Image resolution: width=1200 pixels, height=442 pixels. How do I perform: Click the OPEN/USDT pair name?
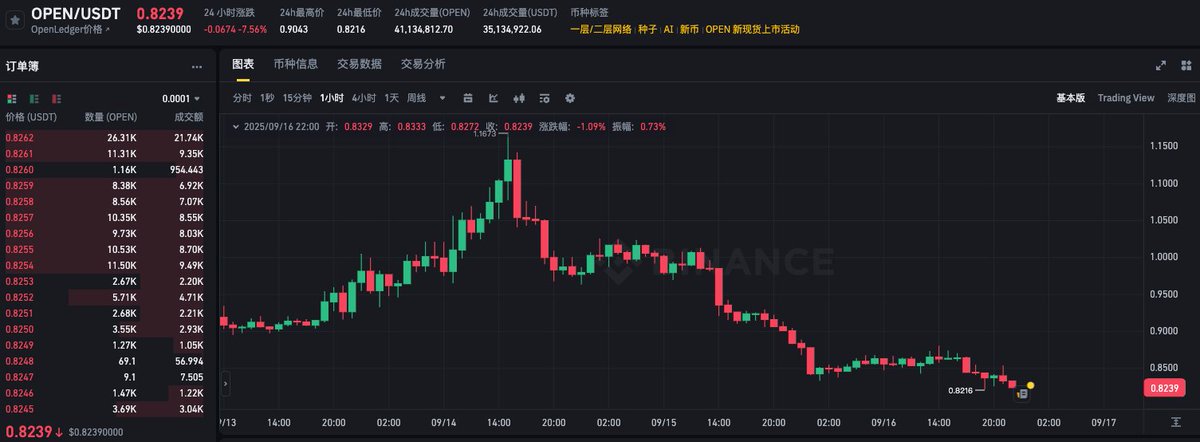[x=76, y=13]
